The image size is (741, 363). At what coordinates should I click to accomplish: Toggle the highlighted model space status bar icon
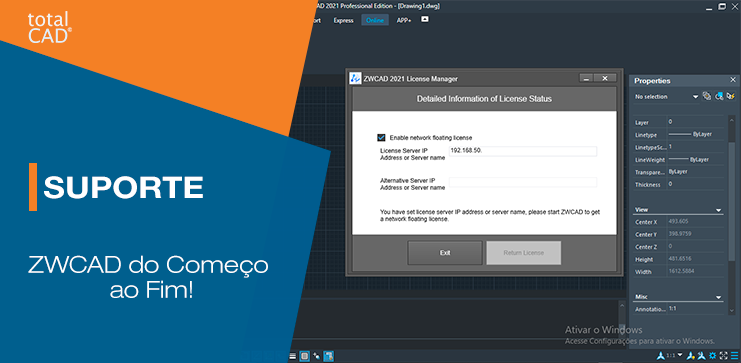click(305, 356)
